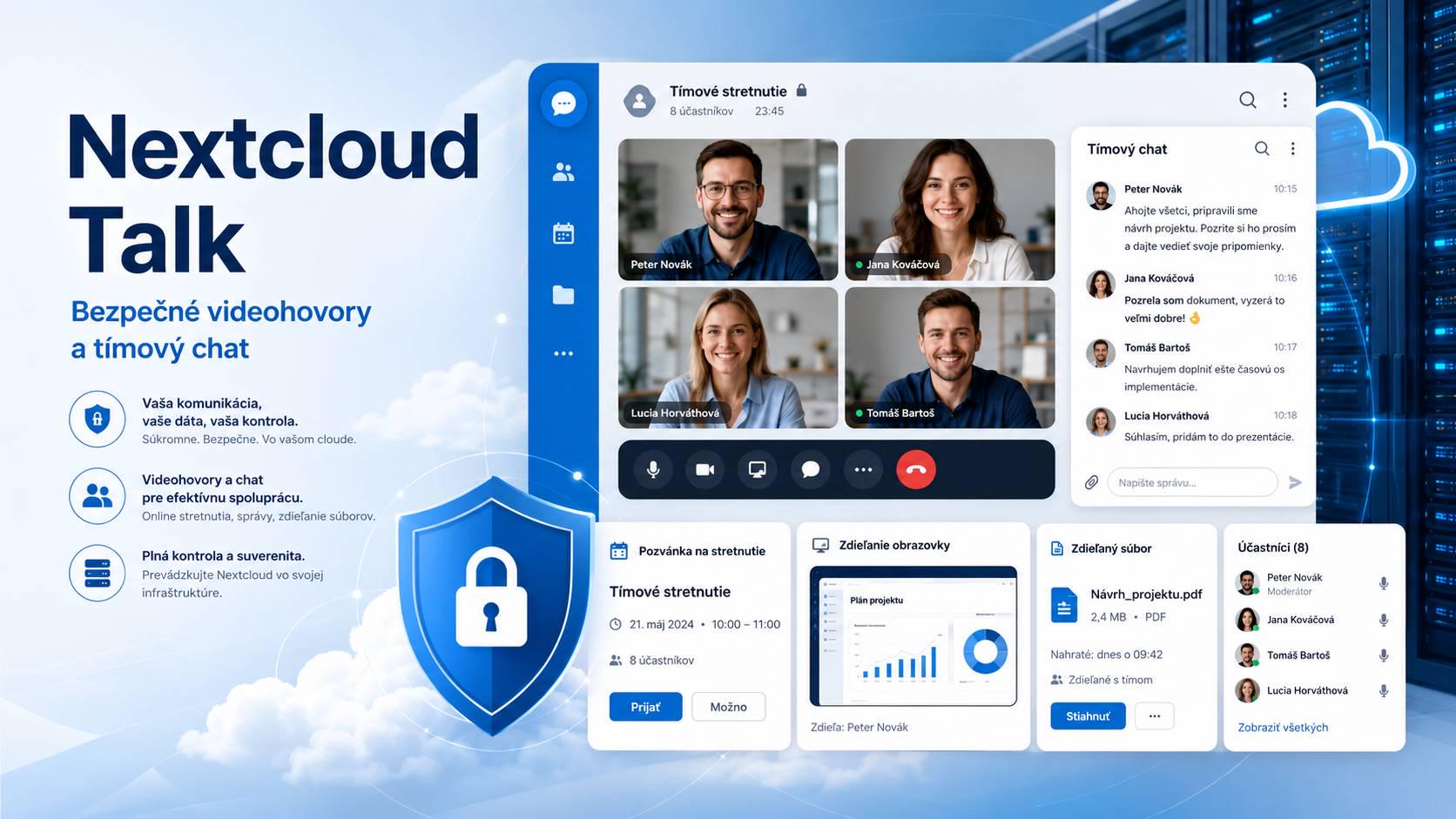Click the 8 účastníkov text in invitation
Image resolution: width=1456 pixels, height=819 pixels.
coord(662,661)
